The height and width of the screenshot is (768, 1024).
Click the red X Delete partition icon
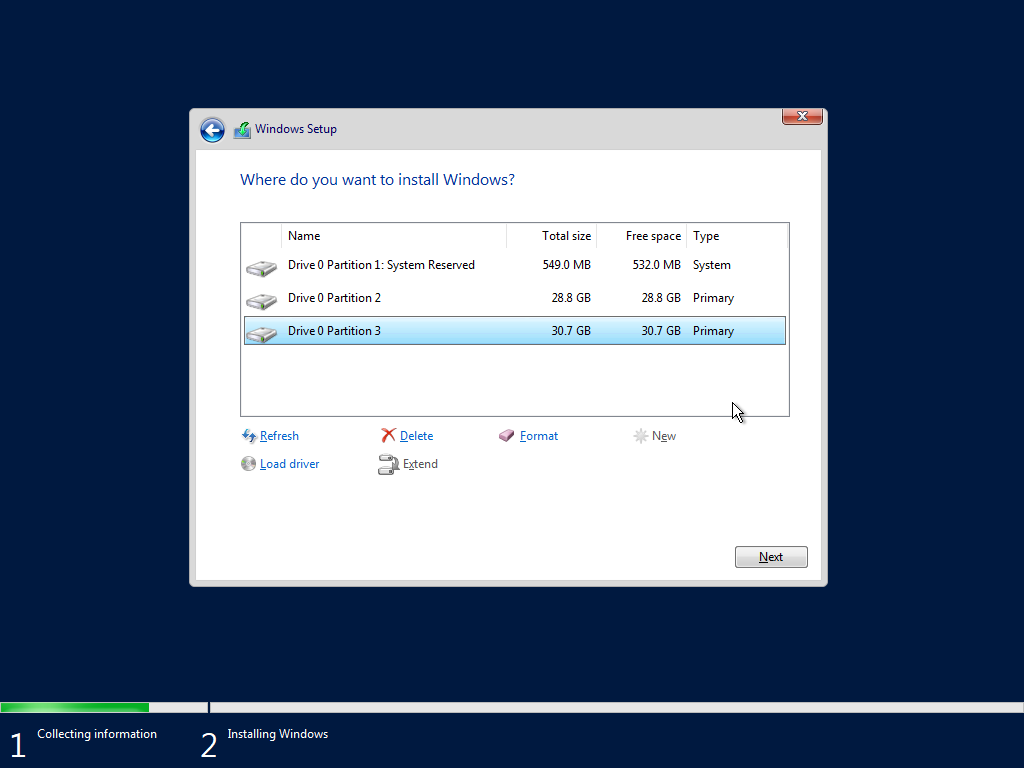390,435
